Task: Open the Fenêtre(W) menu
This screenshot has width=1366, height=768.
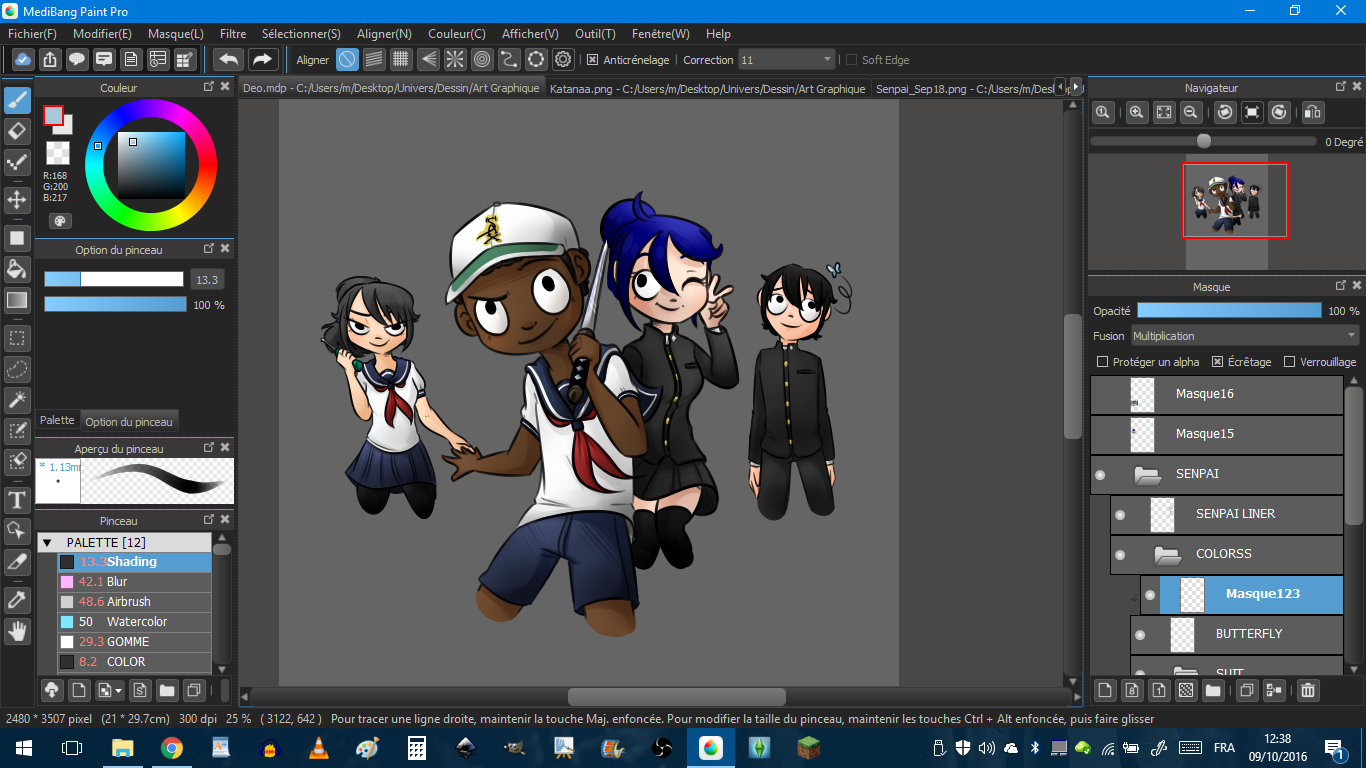Action: 661,33
